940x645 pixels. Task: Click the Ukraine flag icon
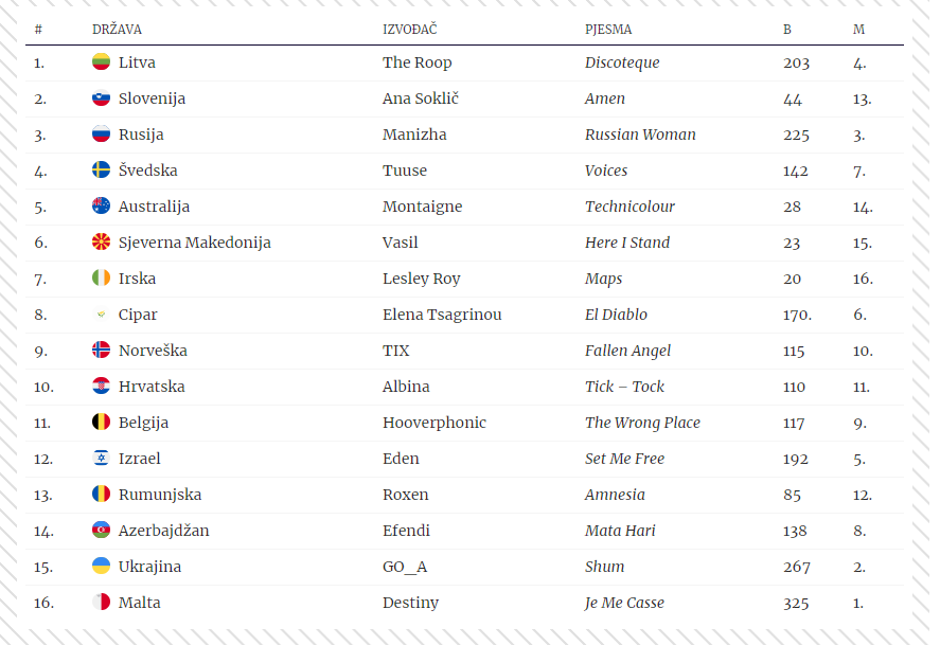pos(101,566)
